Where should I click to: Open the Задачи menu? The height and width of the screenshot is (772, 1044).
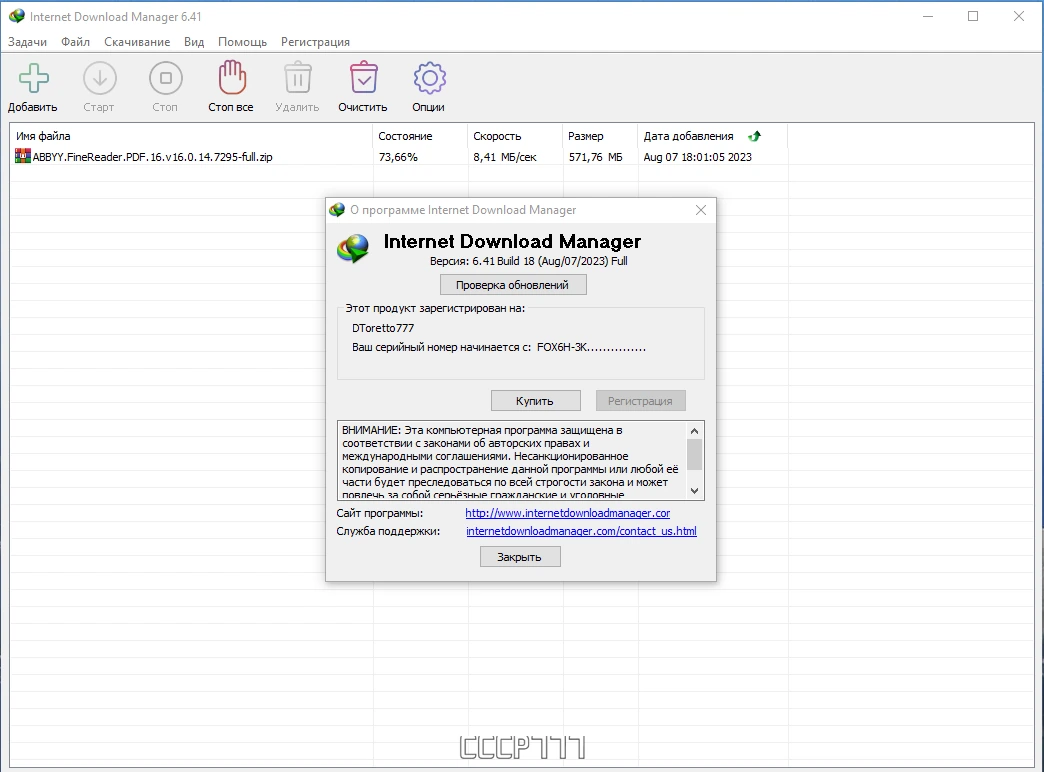click(x=27, y=42)
